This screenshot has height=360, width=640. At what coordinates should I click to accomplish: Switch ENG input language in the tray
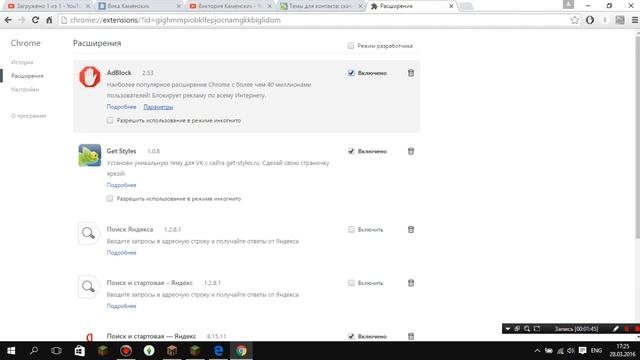coord(596,351)
